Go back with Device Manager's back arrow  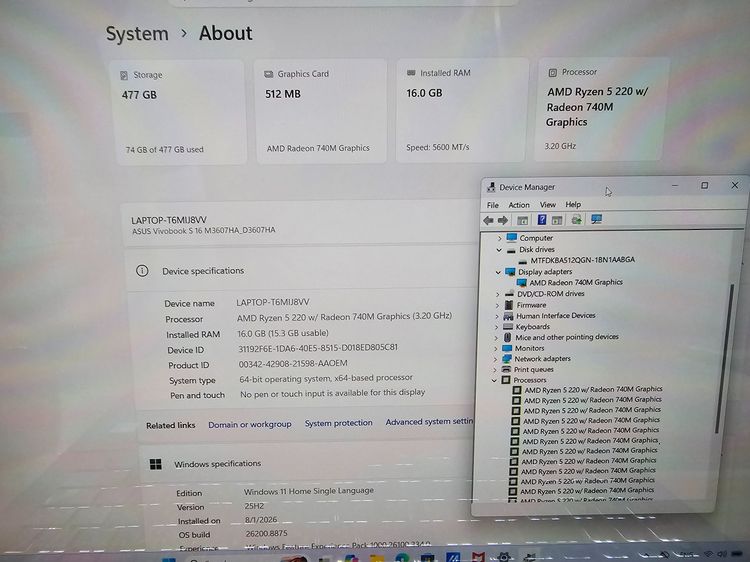coord(488,220)
